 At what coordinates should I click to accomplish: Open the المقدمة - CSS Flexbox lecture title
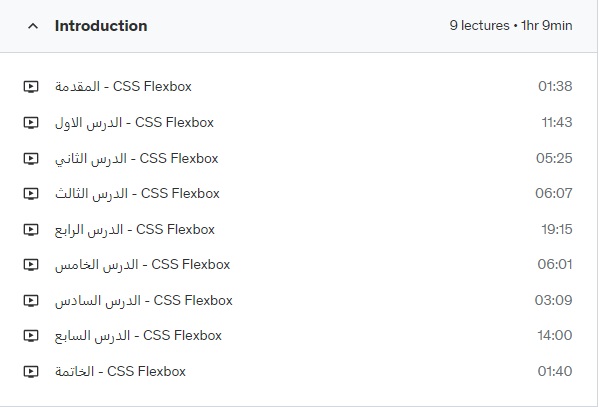[x=123, y=86]
